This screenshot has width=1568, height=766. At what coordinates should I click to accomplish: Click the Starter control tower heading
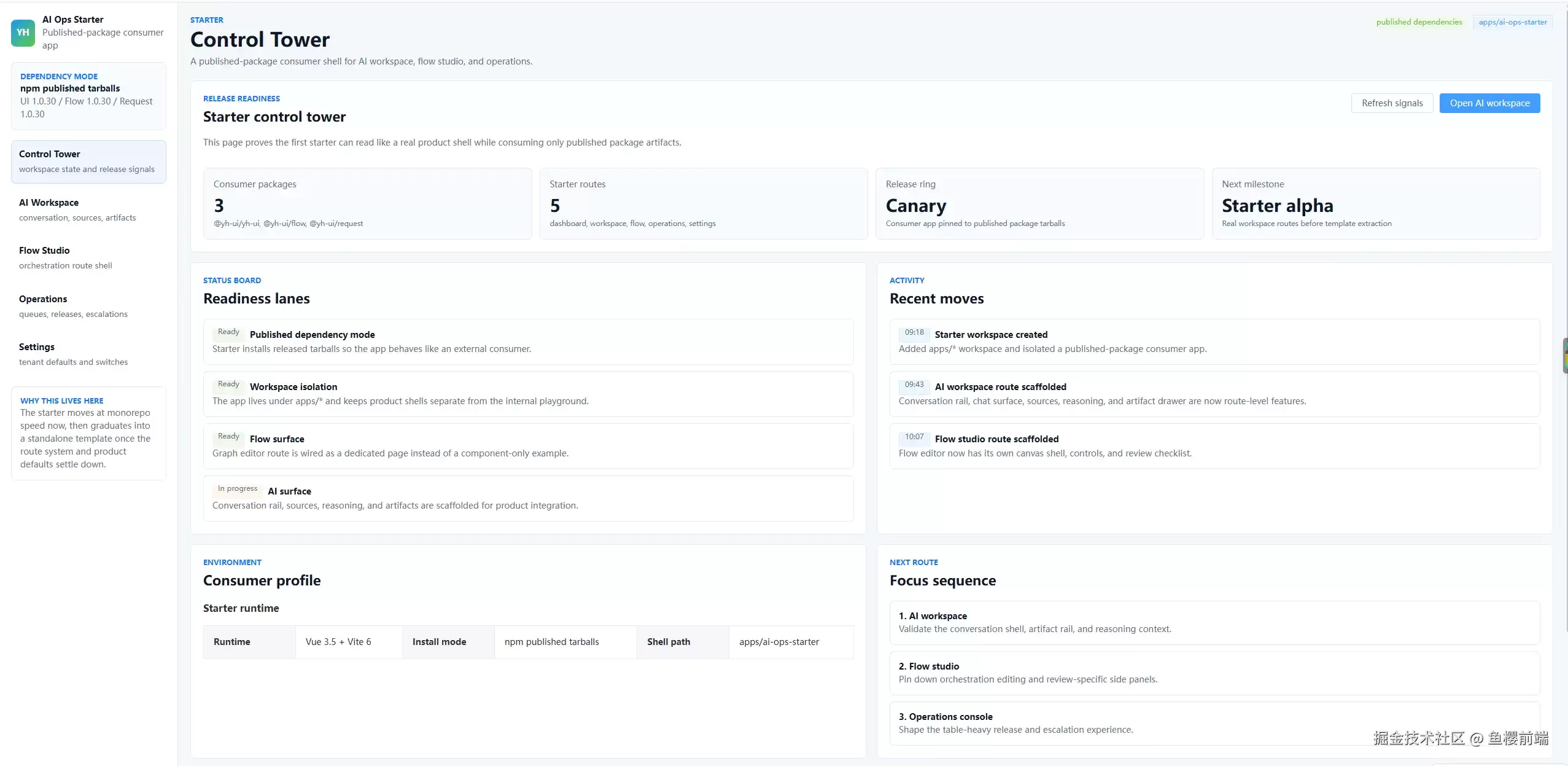pos(274,117)
